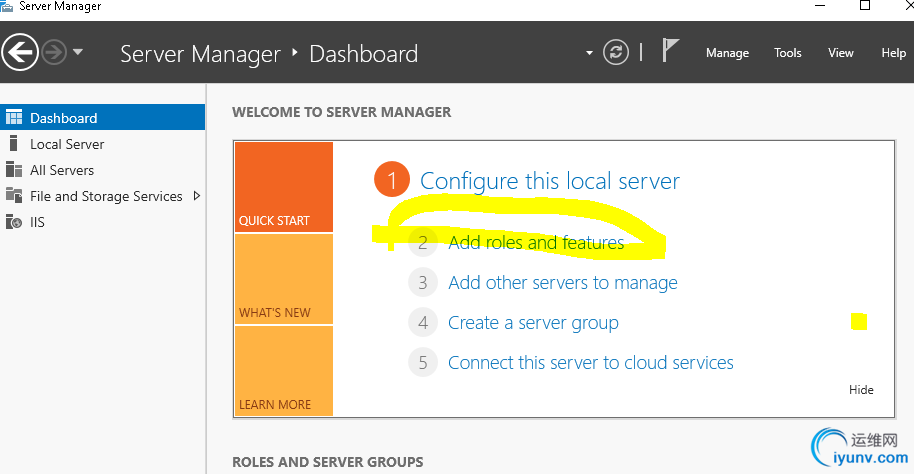
Task: Minimize the Server Manager window
Action: pos(820,5)
